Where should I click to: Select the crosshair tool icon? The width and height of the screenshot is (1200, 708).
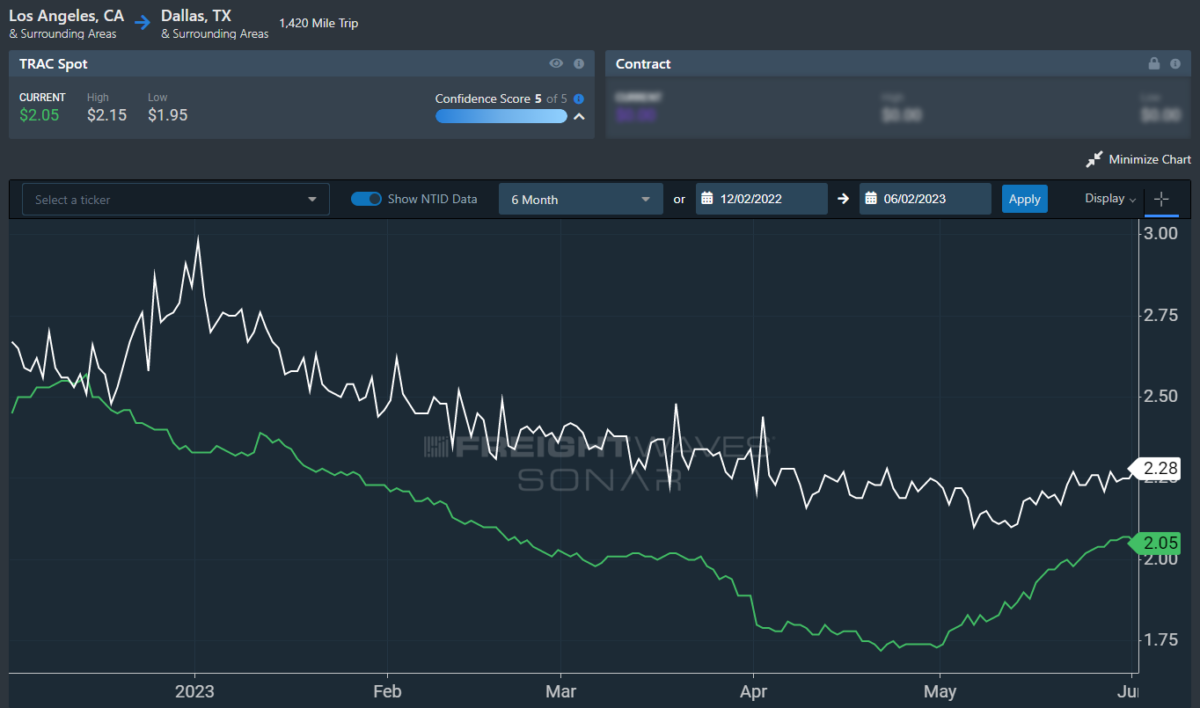pos(1161,199)
